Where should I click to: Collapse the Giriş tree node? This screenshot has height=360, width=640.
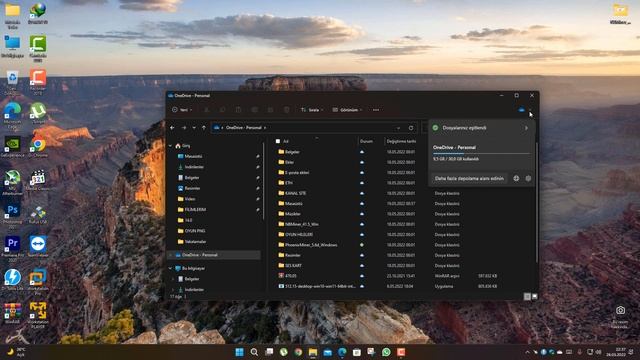pyautogui.click(x=171, y=146)
